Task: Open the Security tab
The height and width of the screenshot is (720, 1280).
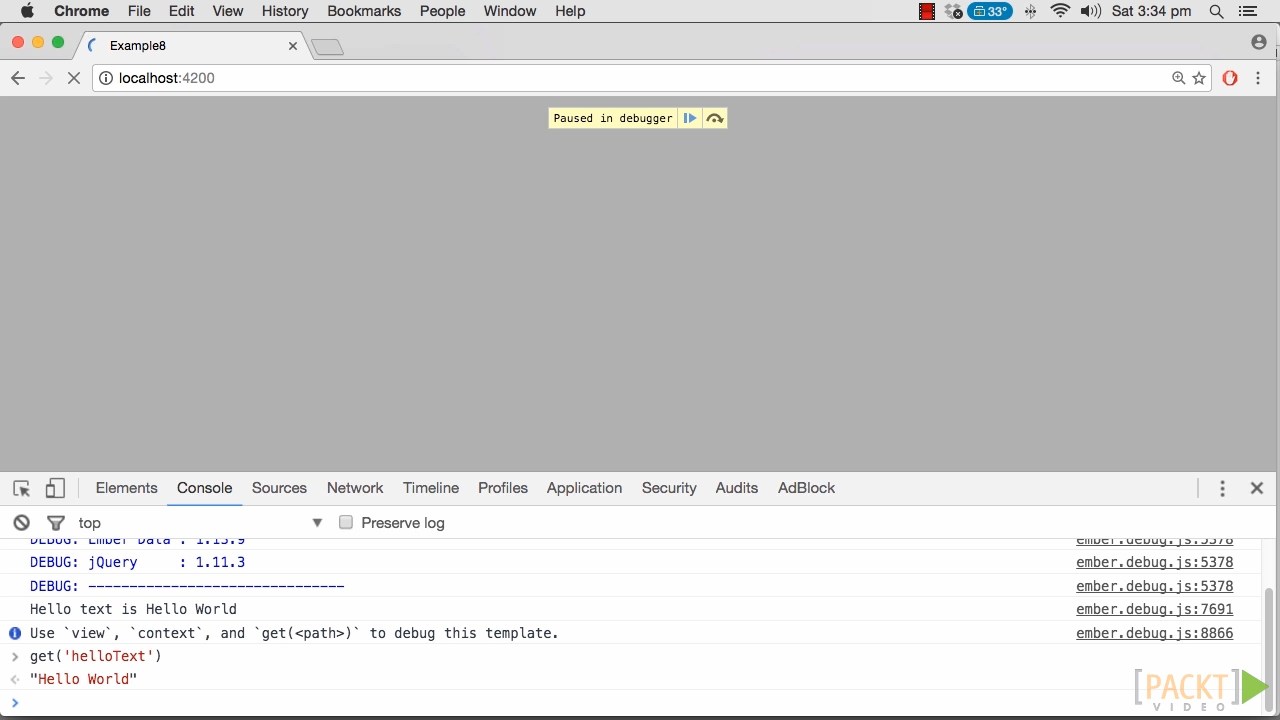Action: (669, 488)
